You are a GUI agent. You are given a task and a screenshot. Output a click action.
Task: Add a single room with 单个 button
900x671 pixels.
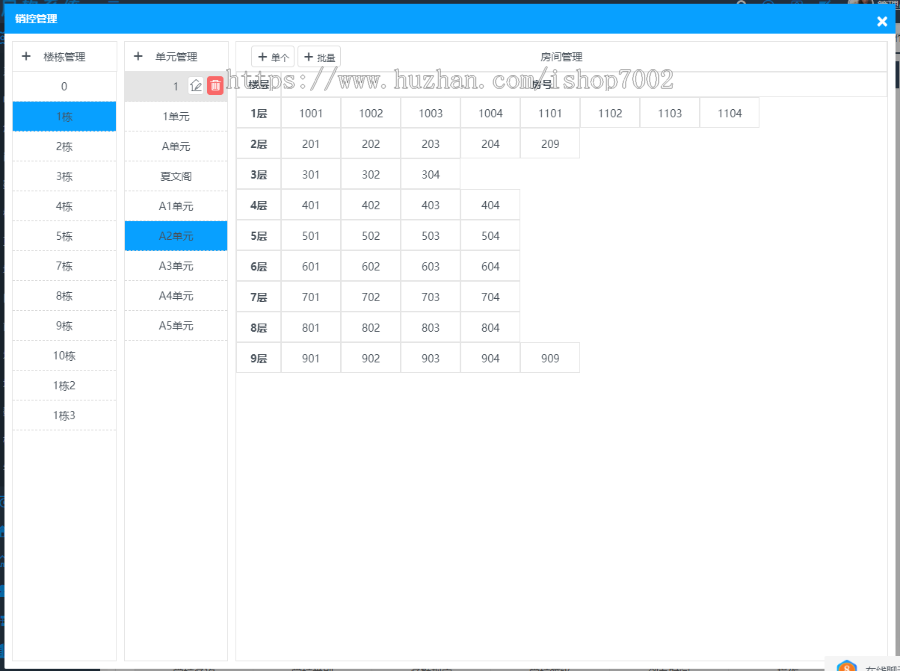(x=273, y=57)
